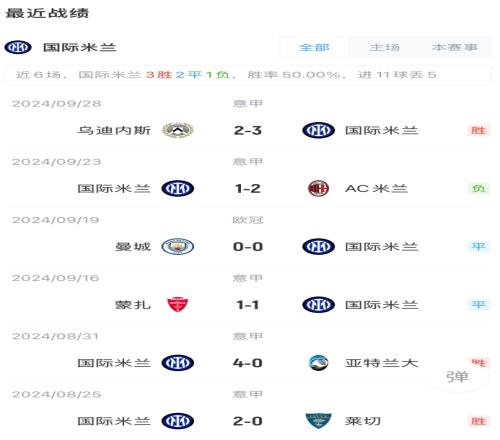Click the Monza (蒙扎) red shield crest
The width and height of the screenshot is (500, 440).
(178, 305)
